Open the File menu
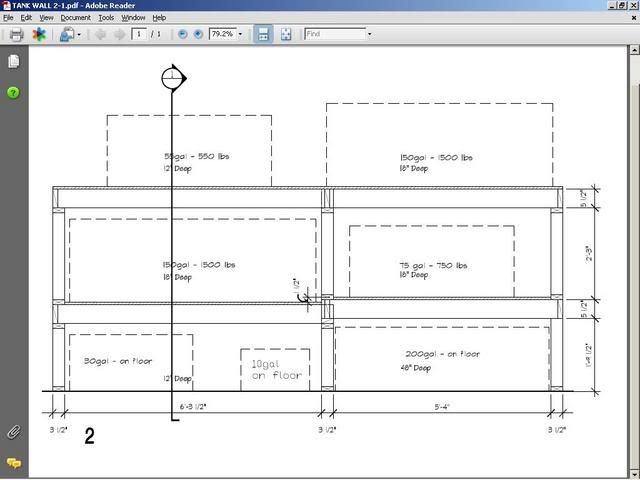Image resolution: width=640 pixels, height=480 pixels. click(x=8, y=18)
